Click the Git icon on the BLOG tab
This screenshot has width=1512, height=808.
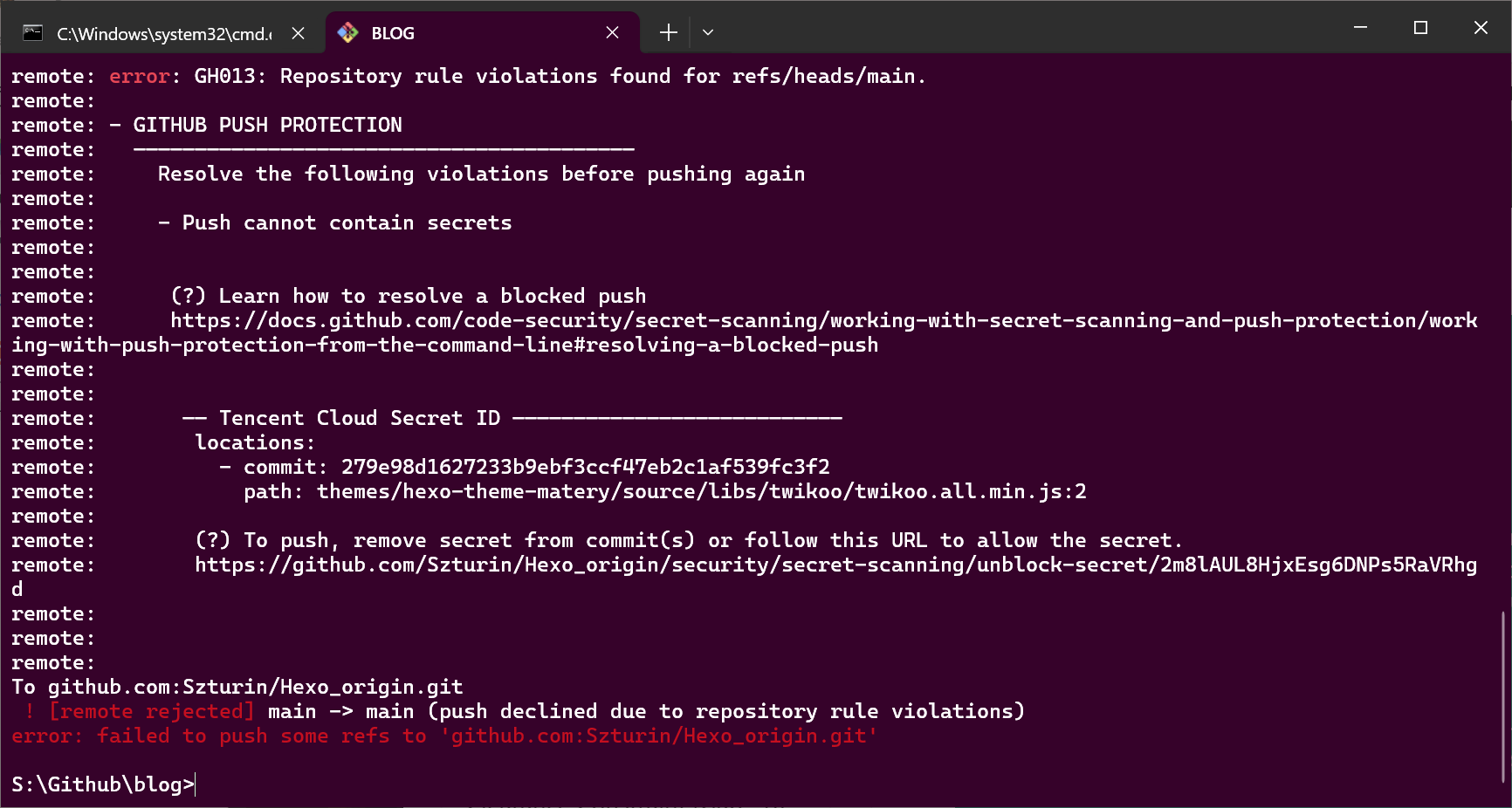pos(347,33)
